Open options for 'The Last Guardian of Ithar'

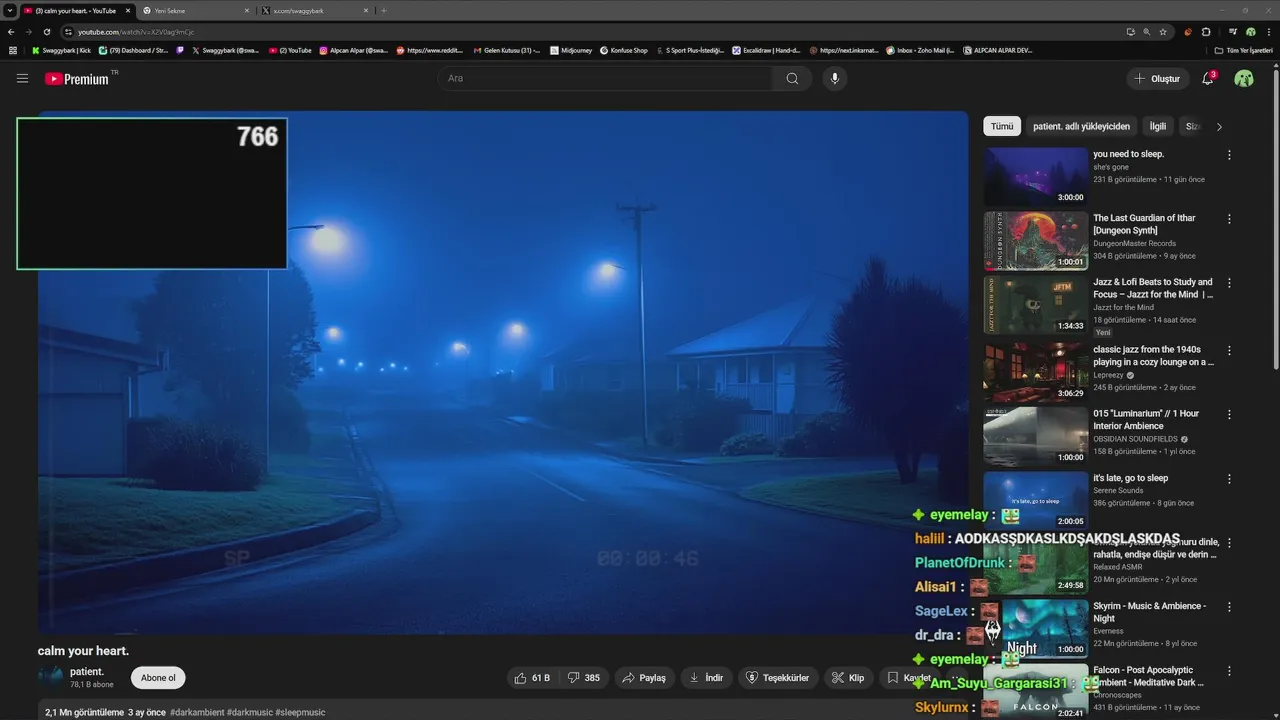tap(1229, 219)
